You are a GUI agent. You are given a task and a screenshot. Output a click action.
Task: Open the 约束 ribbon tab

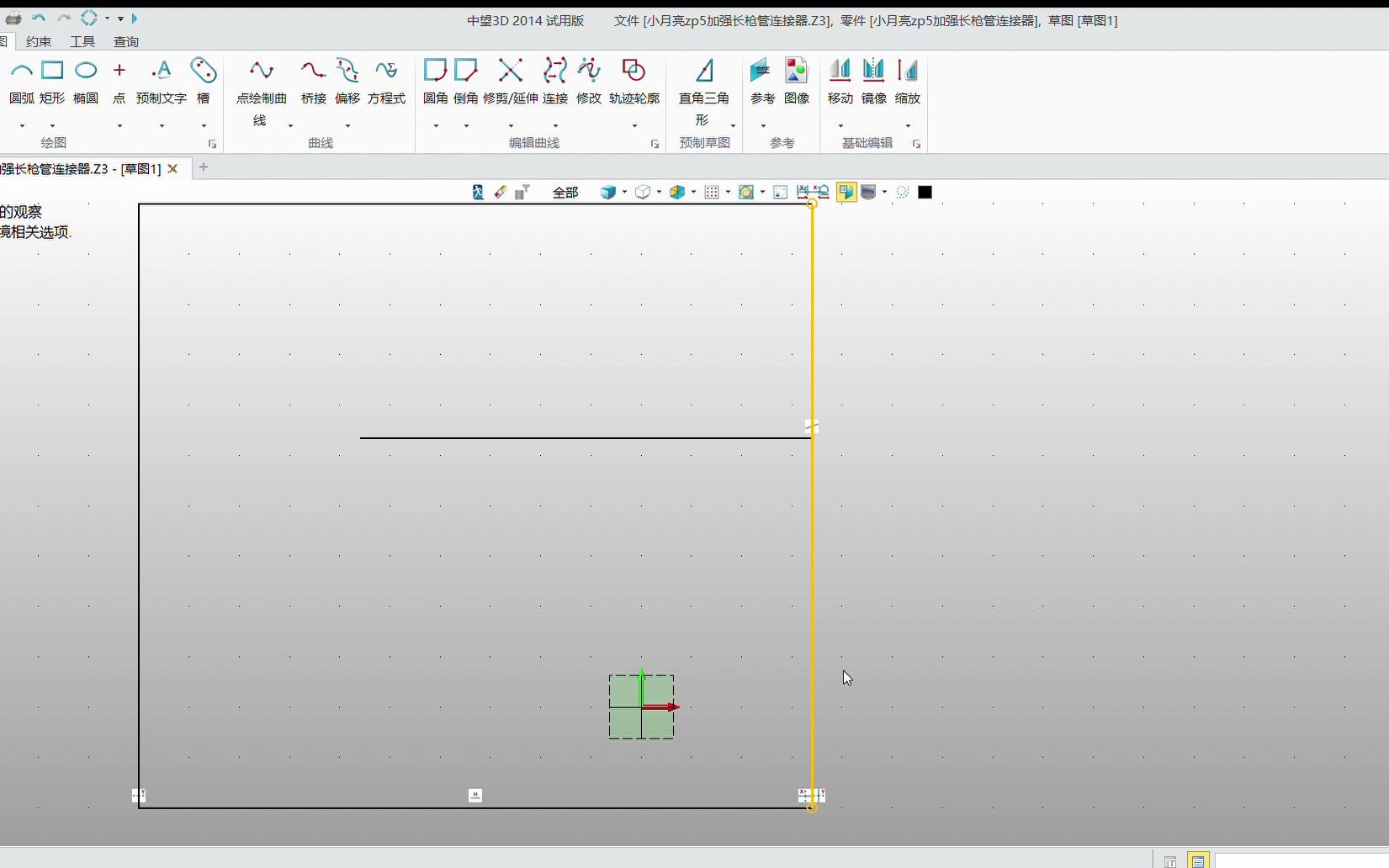click(39, 41)
